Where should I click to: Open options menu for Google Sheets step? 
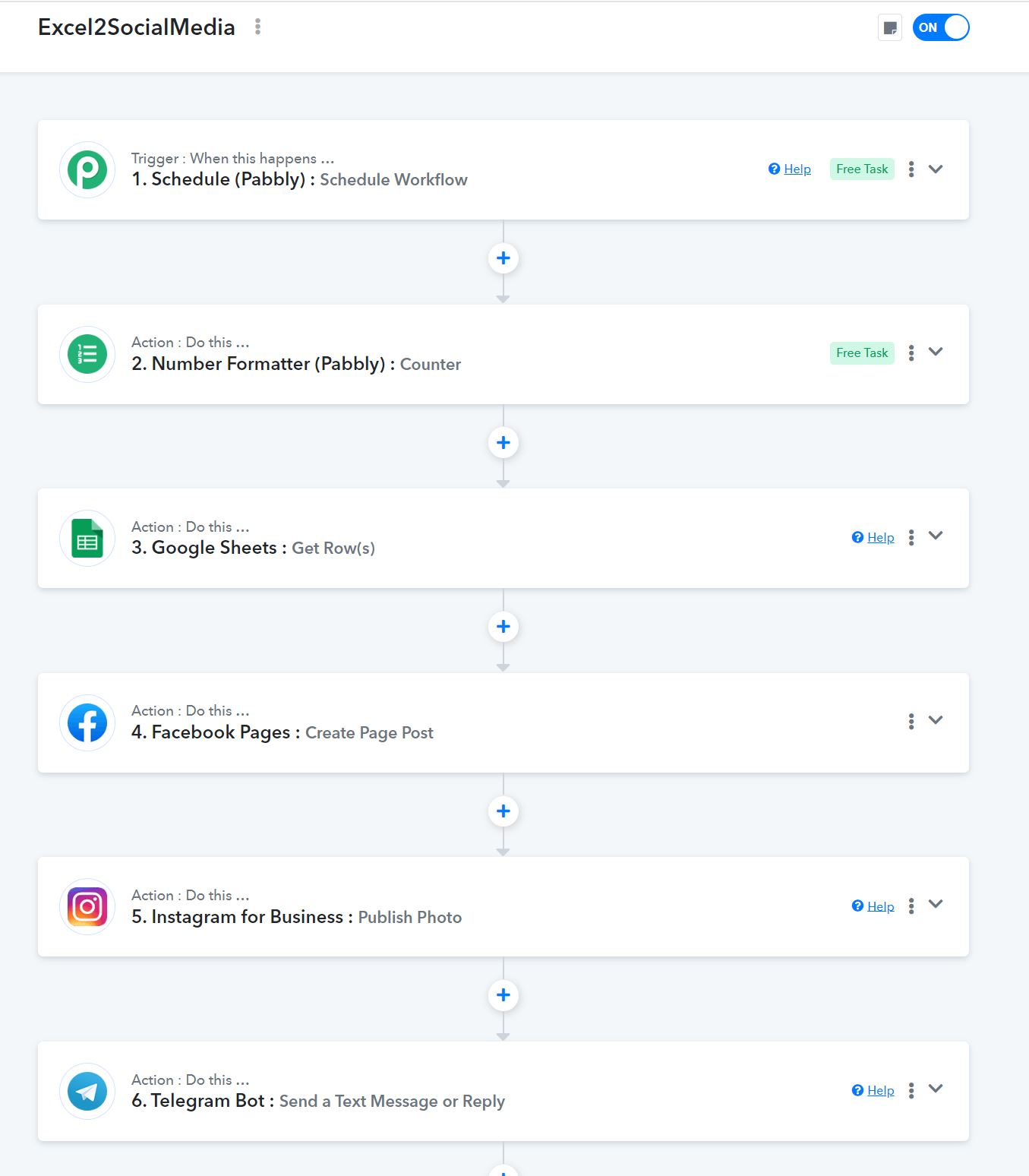(x=911, y=537)
